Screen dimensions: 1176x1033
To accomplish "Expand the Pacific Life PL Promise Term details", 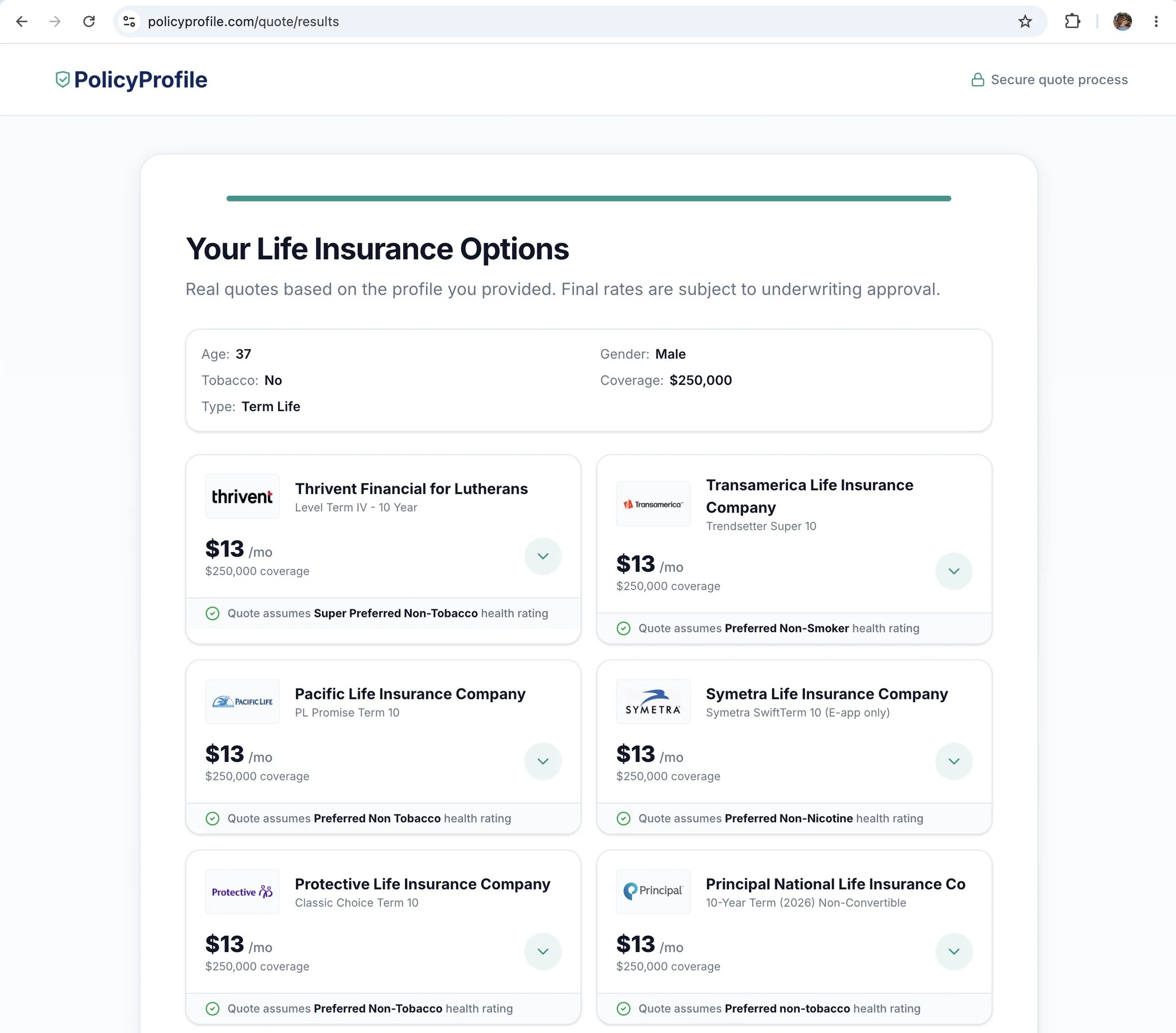I will tap(542, 761).
